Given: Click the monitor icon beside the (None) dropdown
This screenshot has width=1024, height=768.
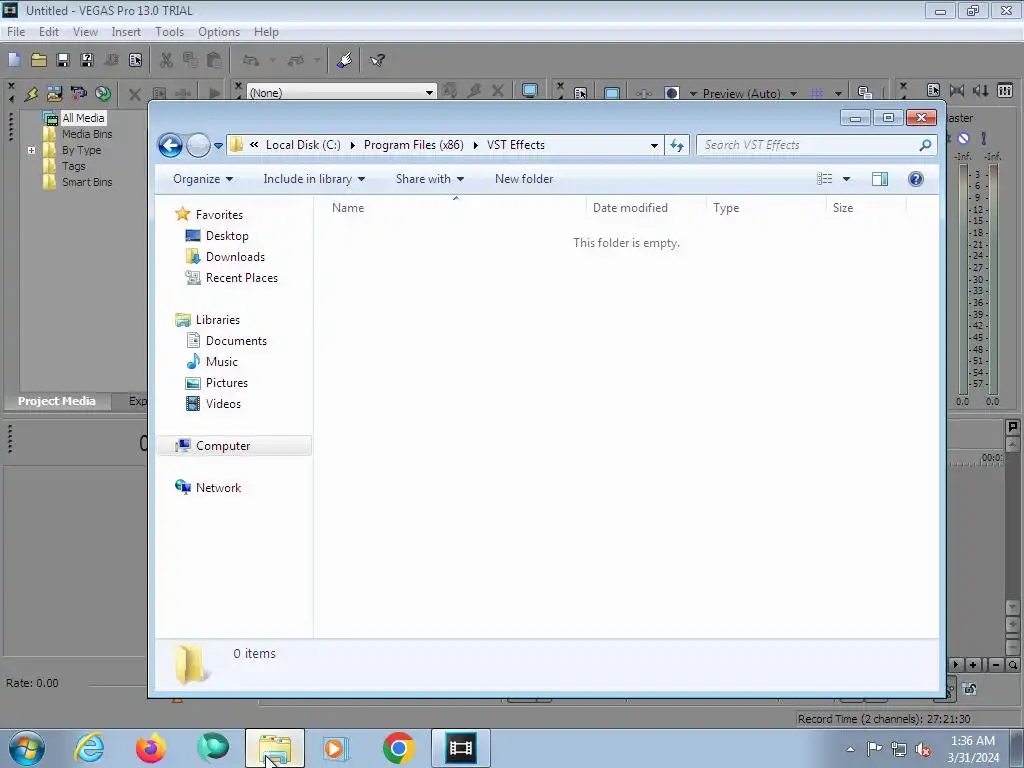Looking at the screenshot, I should click(530, 91).
